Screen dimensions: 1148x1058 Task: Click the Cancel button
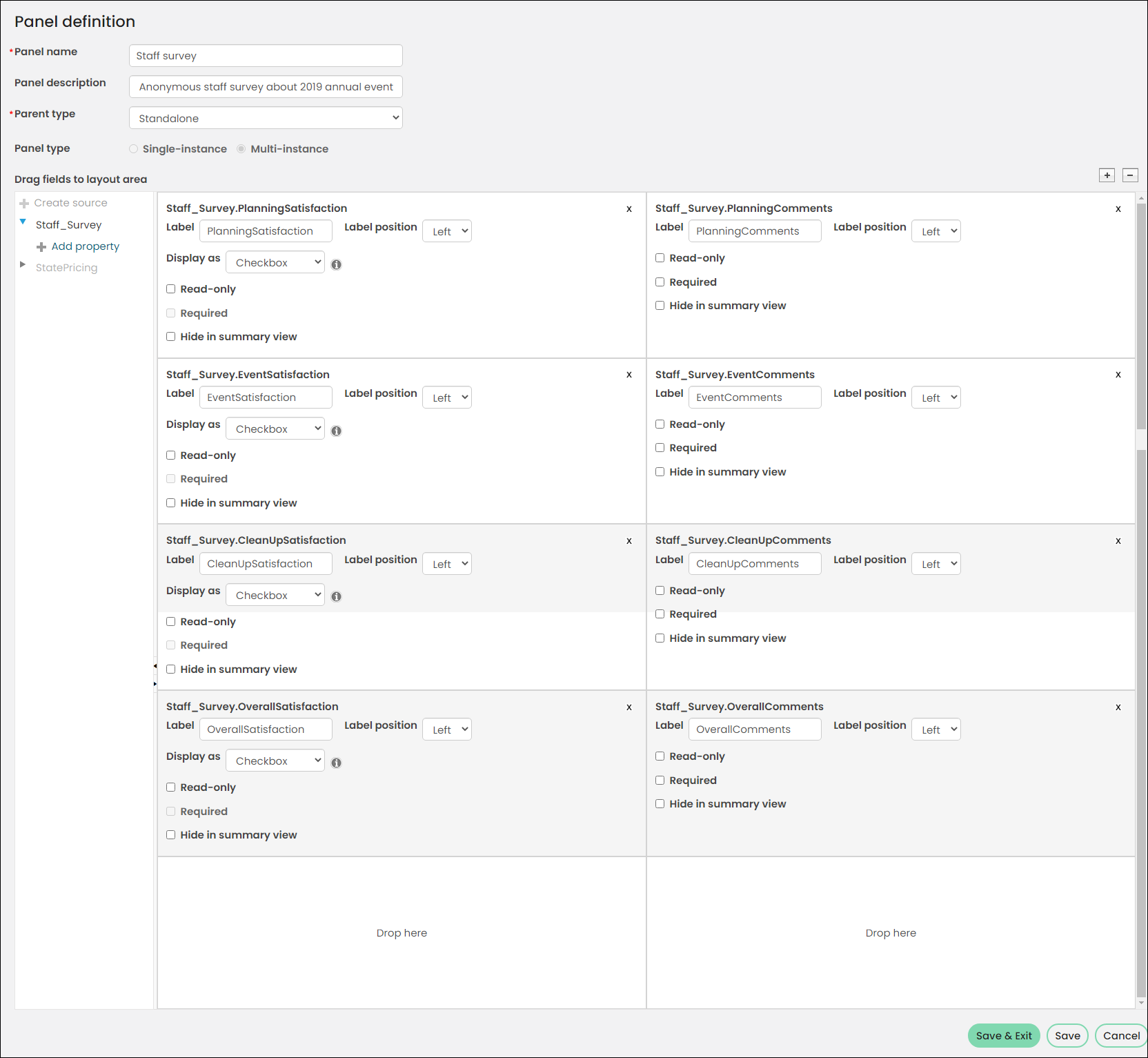pos(1121,1036)
